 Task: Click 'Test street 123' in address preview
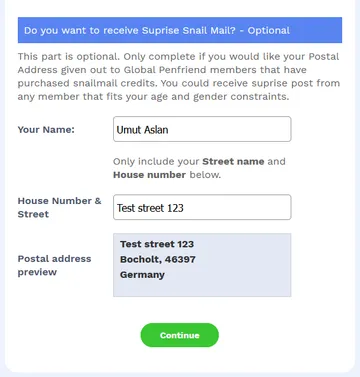click(157, 244)
